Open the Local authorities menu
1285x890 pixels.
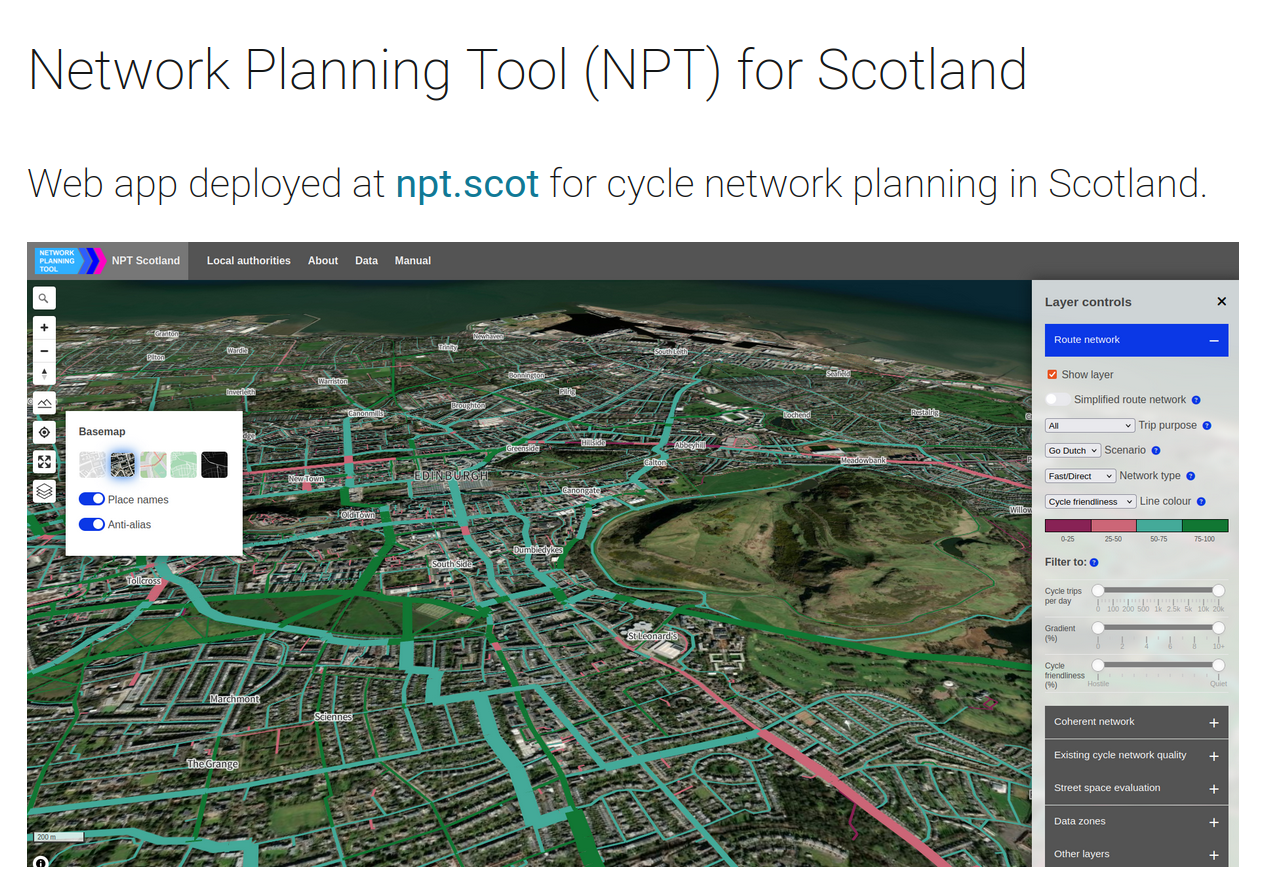249,261
